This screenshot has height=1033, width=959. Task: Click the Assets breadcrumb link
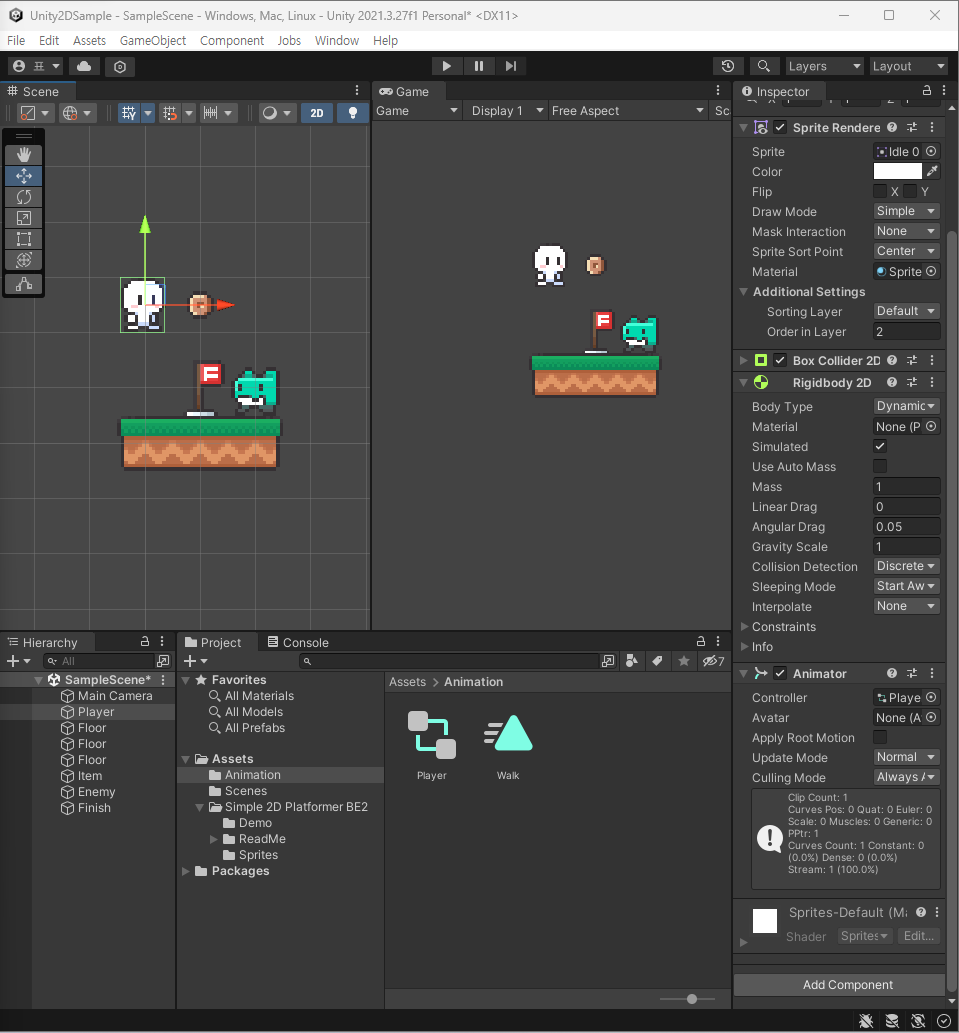[407, 682]
